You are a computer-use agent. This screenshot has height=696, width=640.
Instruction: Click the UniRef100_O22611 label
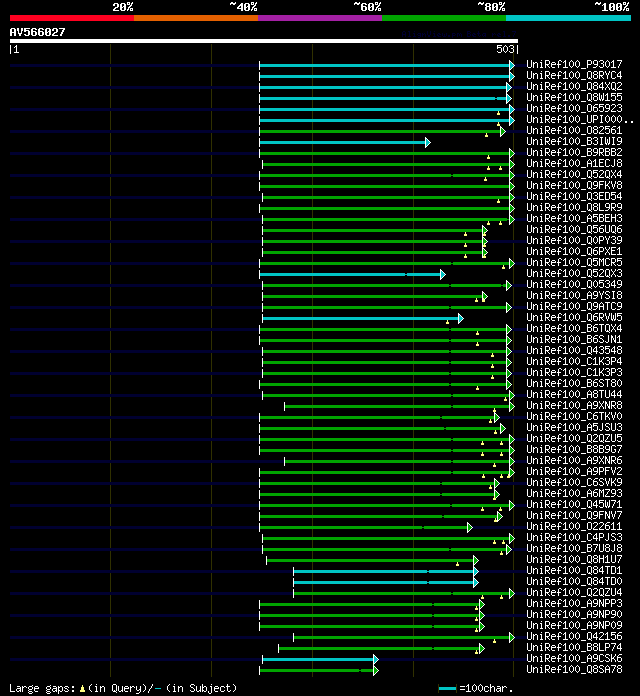pos(574,527)
